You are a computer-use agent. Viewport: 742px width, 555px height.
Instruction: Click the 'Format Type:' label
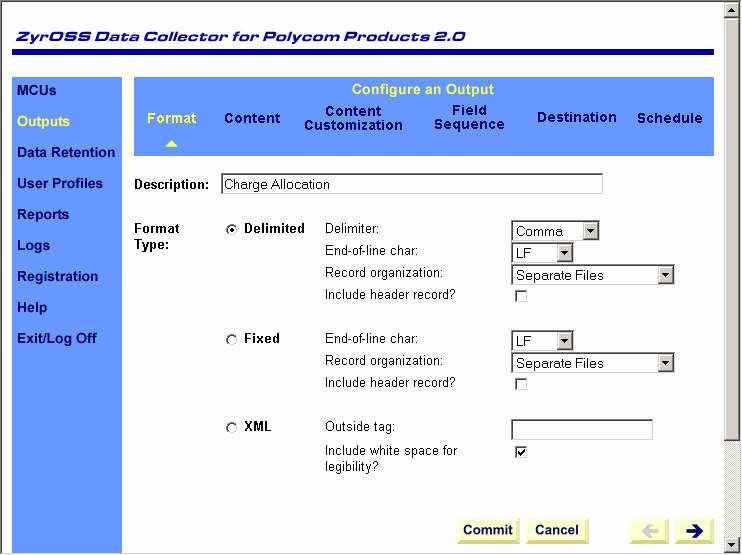[x=157, y=237]
